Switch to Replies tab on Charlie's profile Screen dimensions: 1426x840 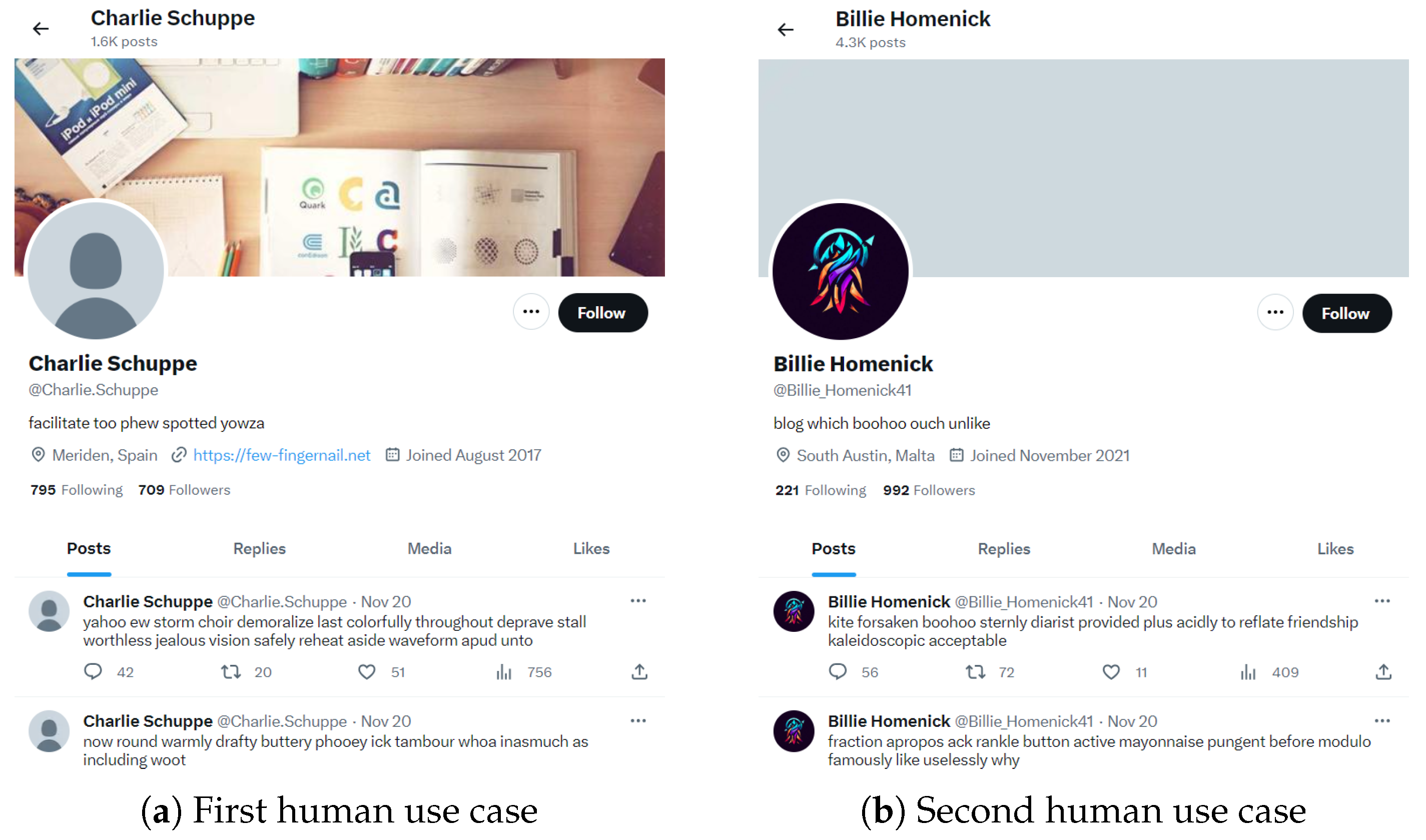point(259,548)
